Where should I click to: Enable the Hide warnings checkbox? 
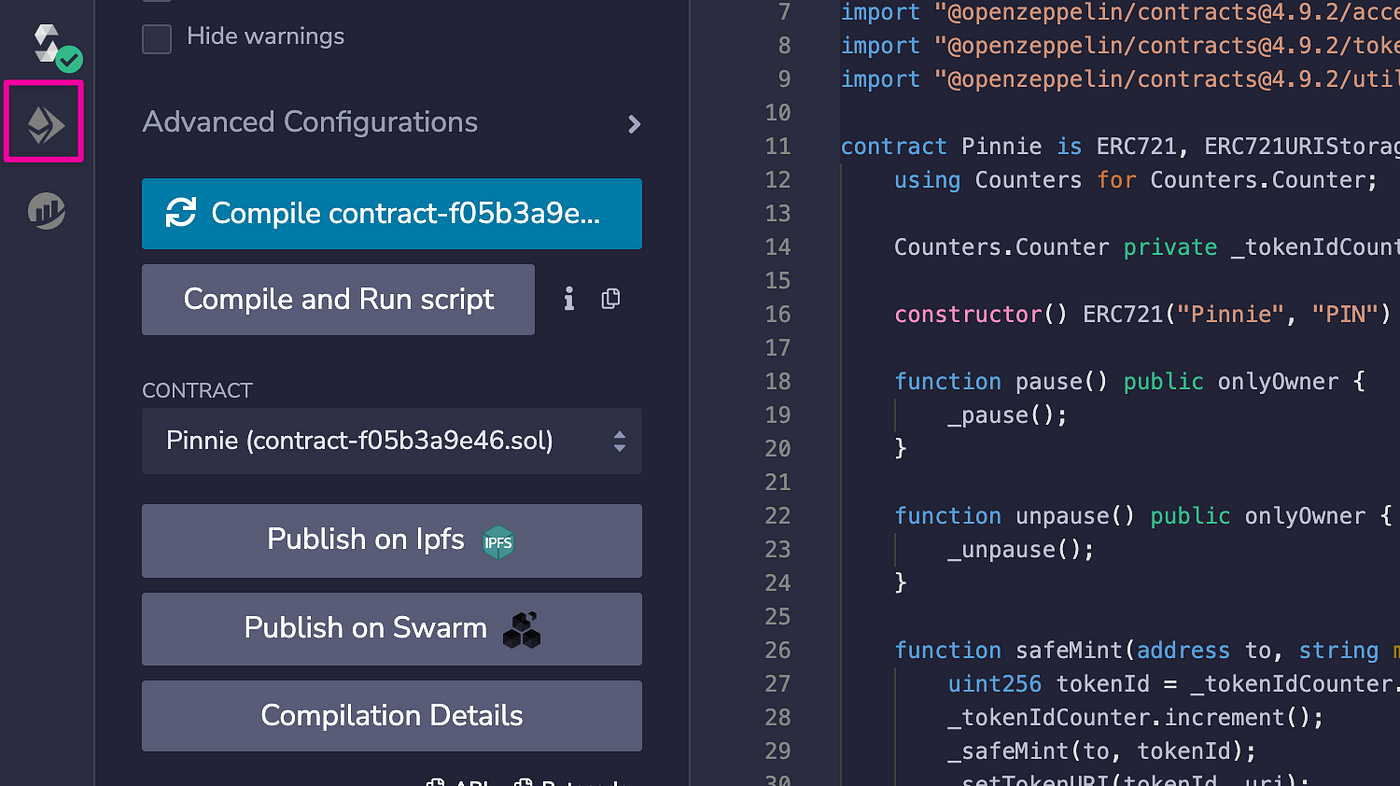157,38
